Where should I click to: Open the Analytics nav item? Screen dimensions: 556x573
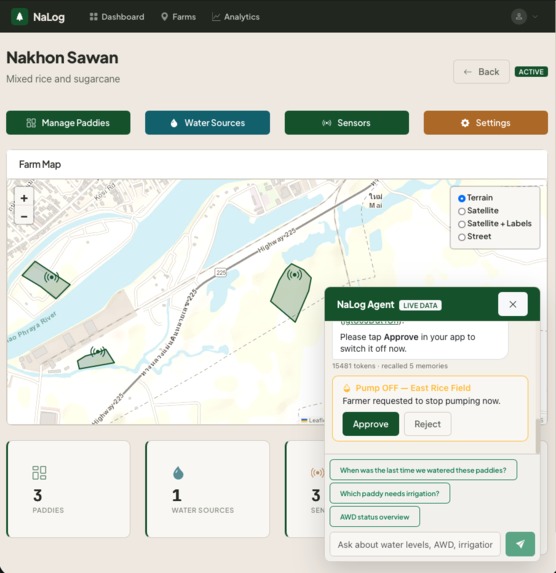236,17
